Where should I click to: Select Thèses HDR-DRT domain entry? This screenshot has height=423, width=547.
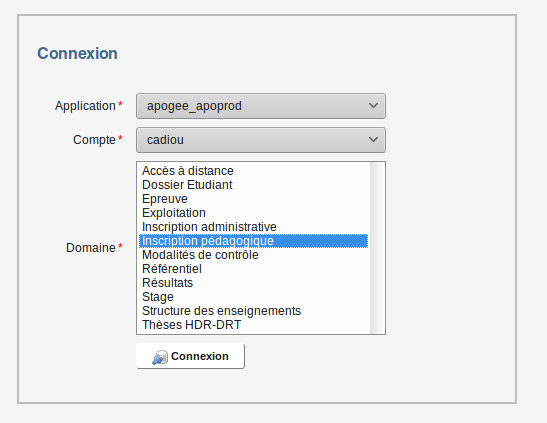coord(254,325)
